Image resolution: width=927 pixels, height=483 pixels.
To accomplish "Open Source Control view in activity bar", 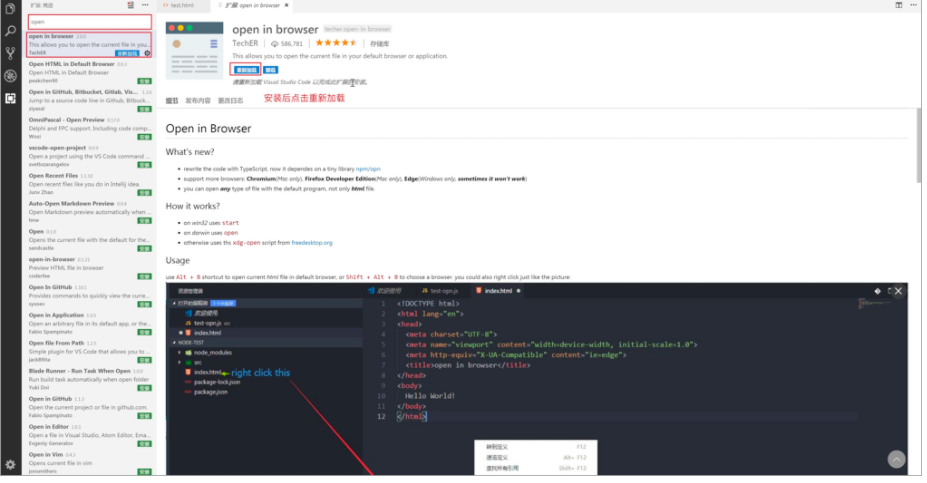I will pos(10,53).
